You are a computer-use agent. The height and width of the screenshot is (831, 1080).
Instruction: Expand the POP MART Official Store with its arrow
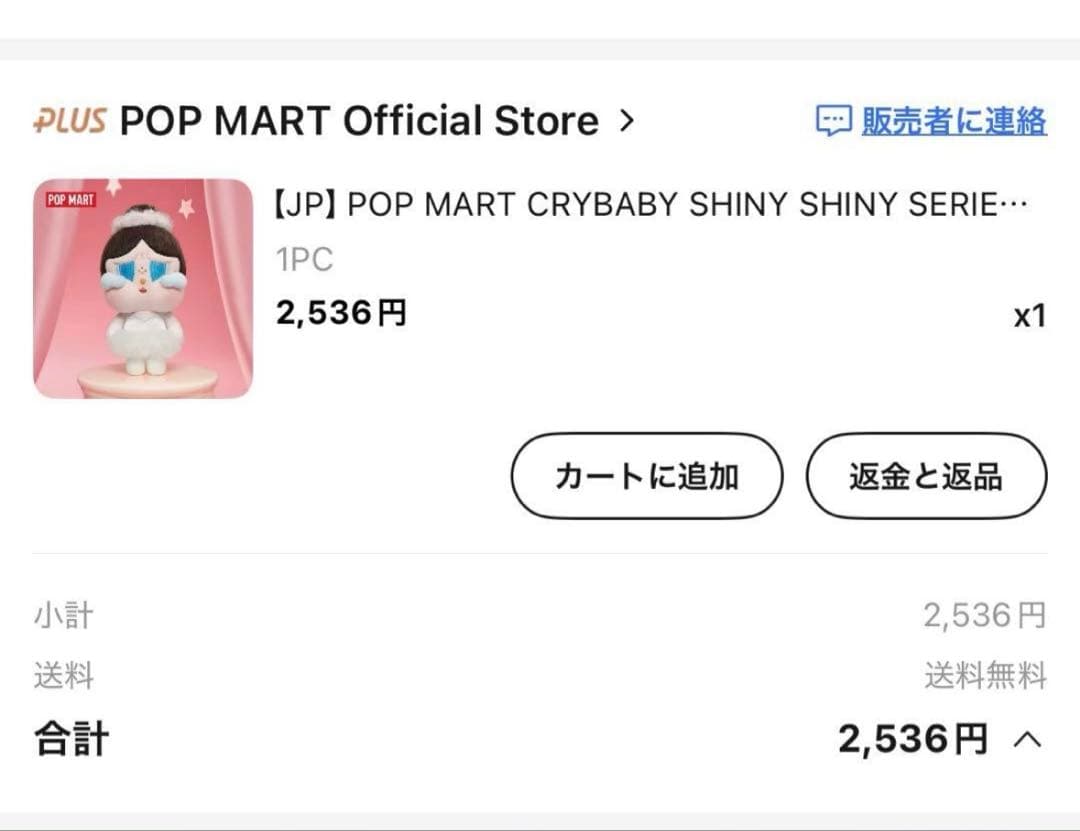coord(629,120)
